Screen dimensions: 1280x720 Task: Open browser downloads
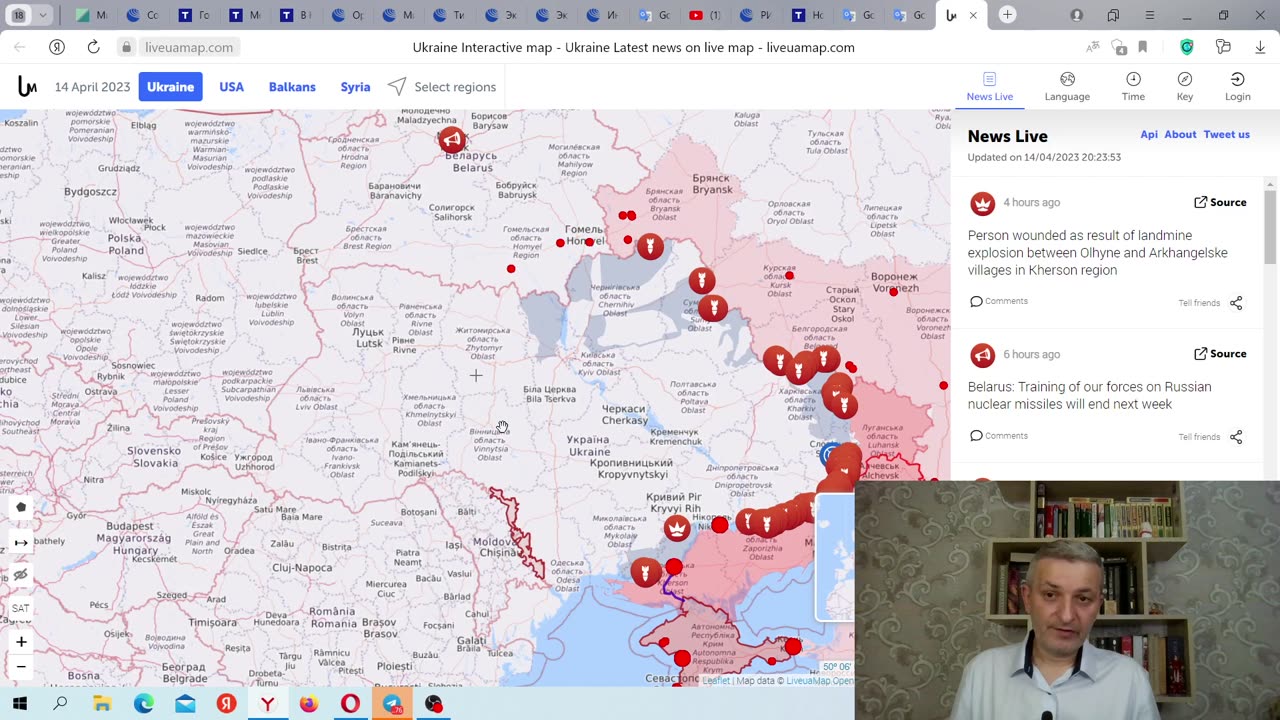(x=1259, y=47)
